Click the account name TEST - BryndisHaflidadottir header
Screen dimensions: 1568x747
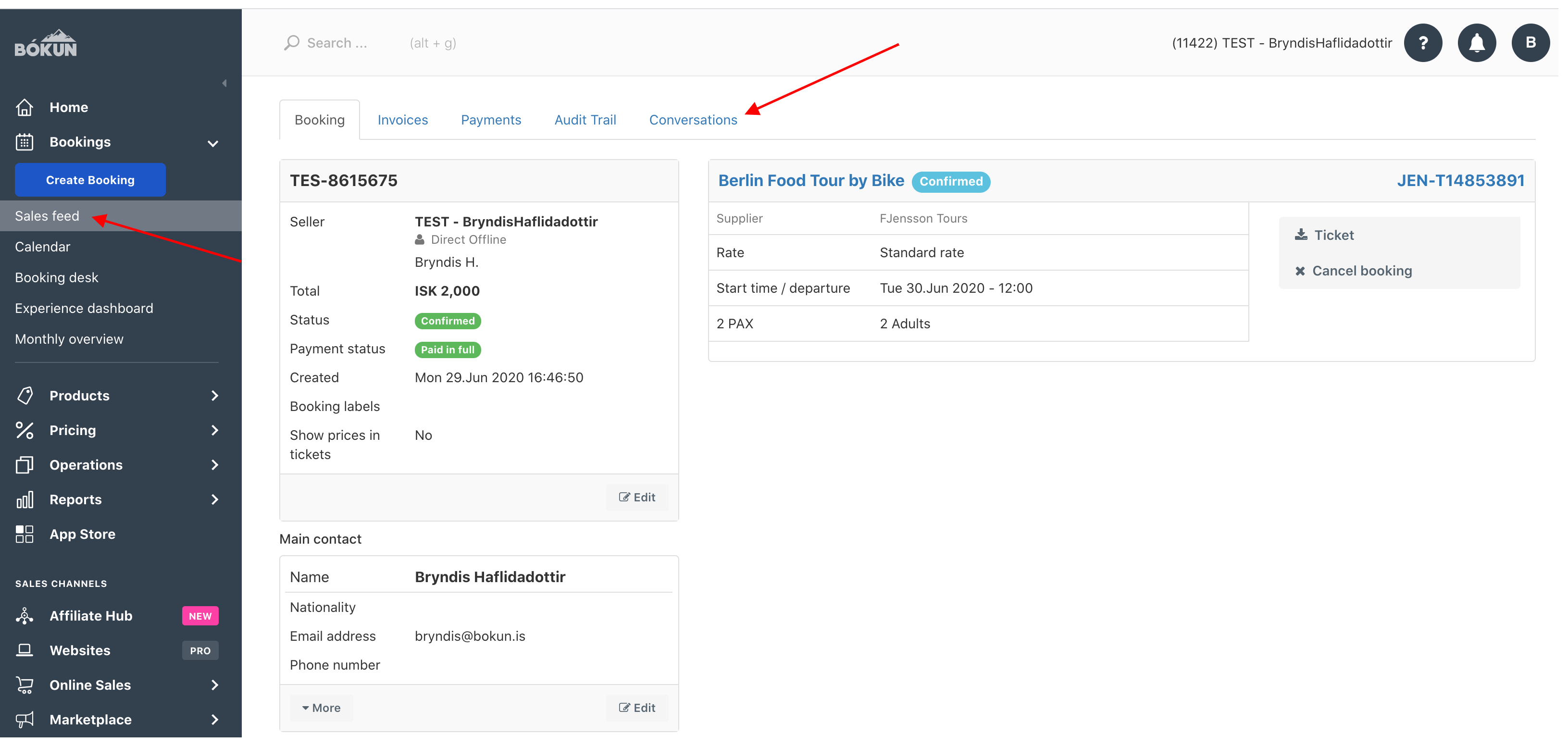tap(1282, 43)
